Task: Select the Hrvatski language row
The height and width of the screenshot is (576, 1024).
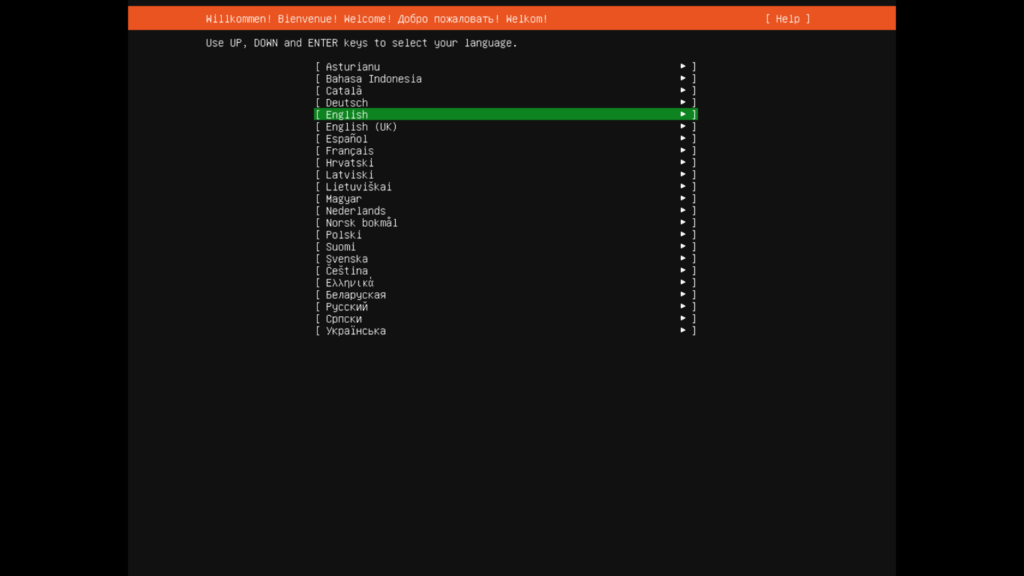Action: (505, 163)
